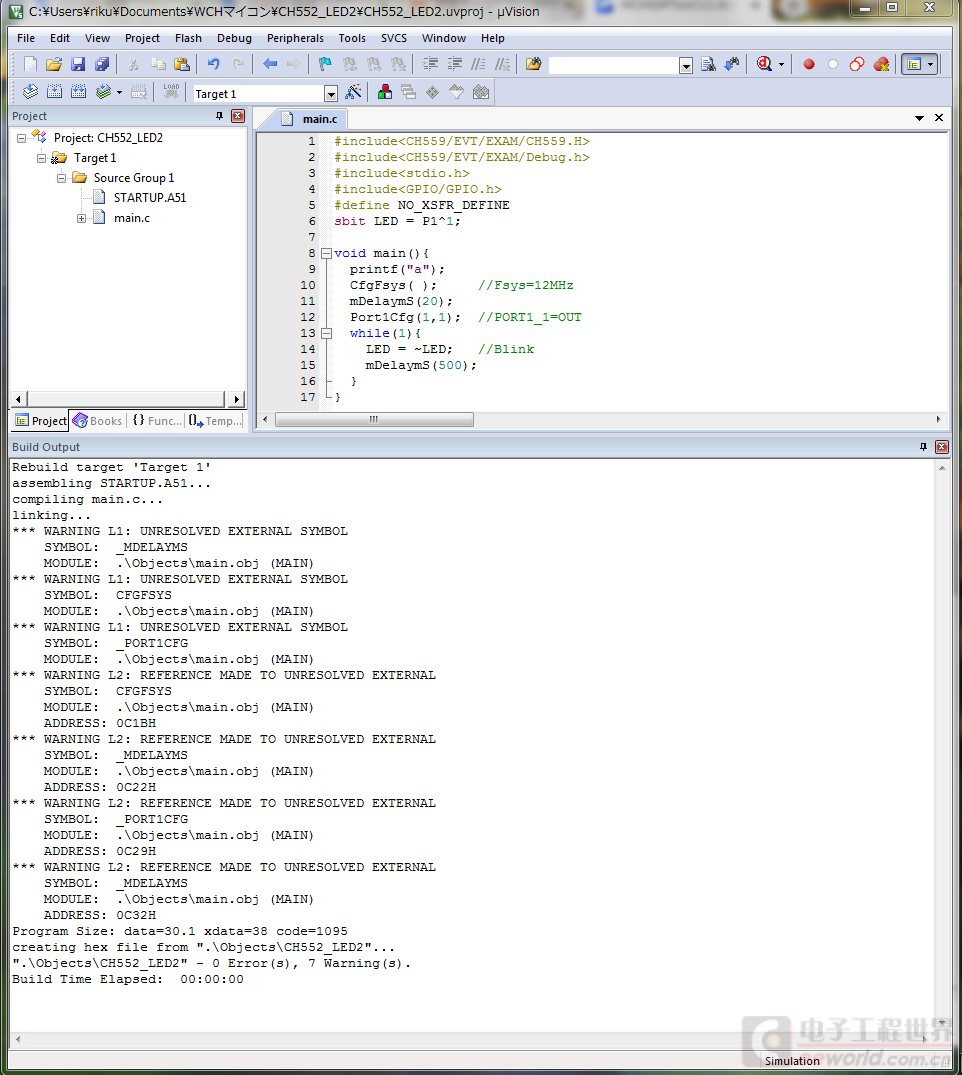Click the Project panel scroll left arrow
The image size is (962, 1075).
19,399
